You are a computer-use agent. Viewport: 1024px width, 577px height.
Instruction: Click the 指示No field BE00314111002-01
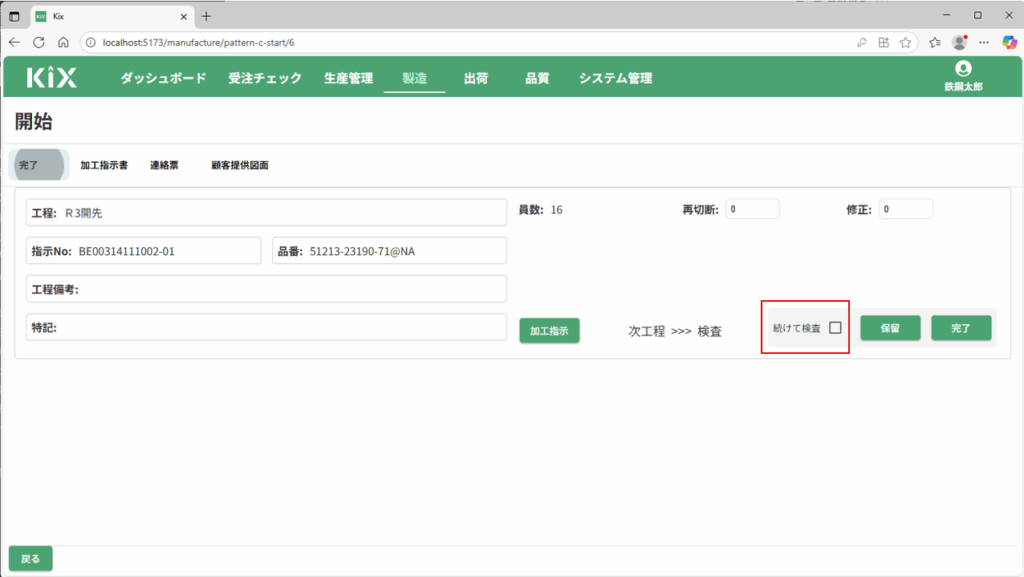[x=144, y=251]
